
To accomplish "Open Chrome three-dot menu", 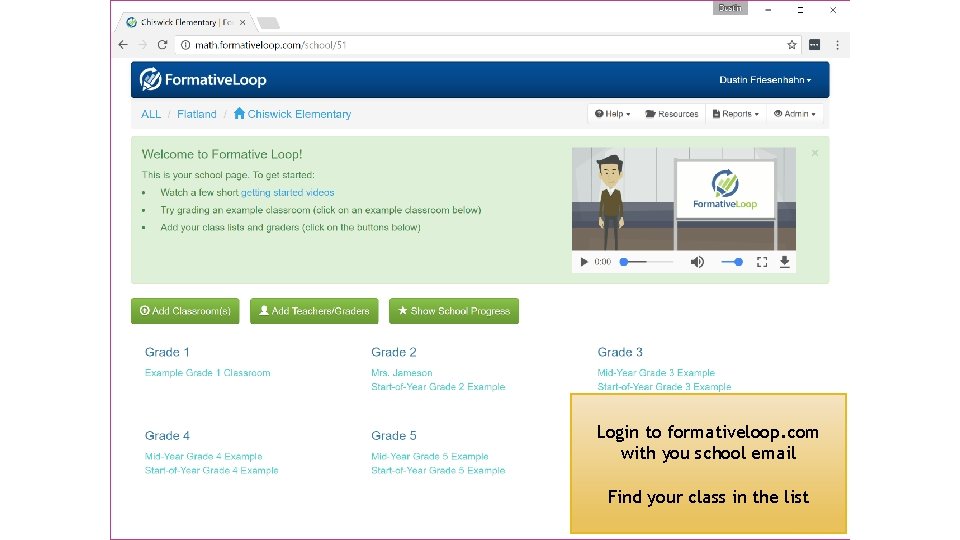I will (x=837, y=45).
